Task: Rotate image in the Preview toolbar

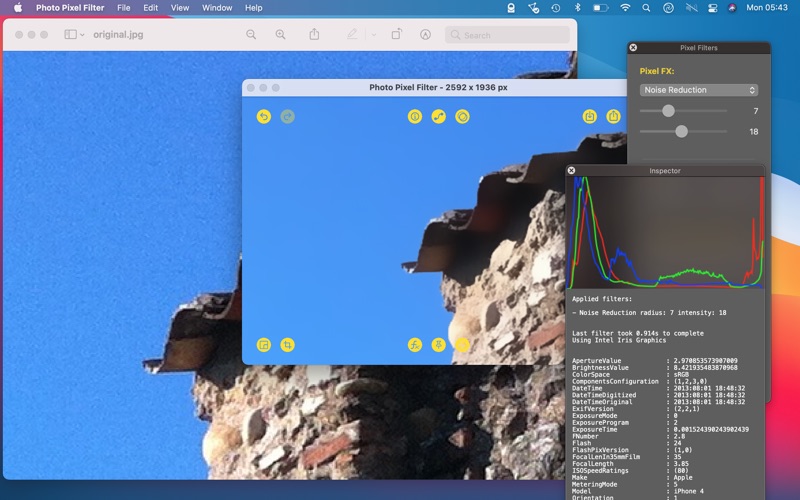Action: (x=396, y=34)
